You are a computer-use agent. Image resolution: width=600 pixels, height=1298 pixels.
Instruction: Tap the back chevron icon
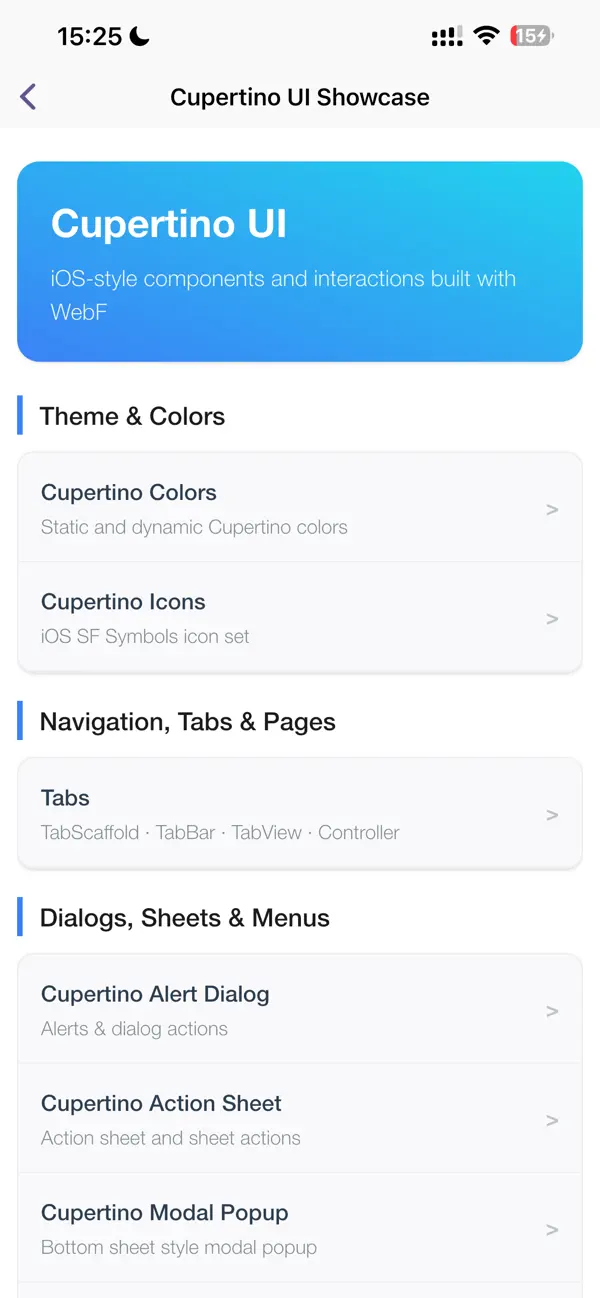[x=27, y=96]
